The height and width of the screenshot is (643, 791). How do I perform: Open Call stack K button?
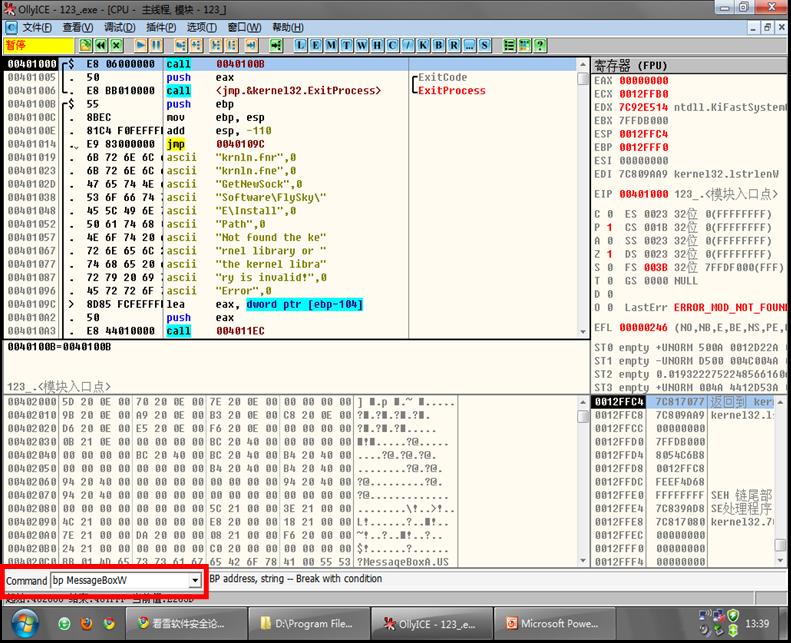pyautogui.click(x=423, y=45)
